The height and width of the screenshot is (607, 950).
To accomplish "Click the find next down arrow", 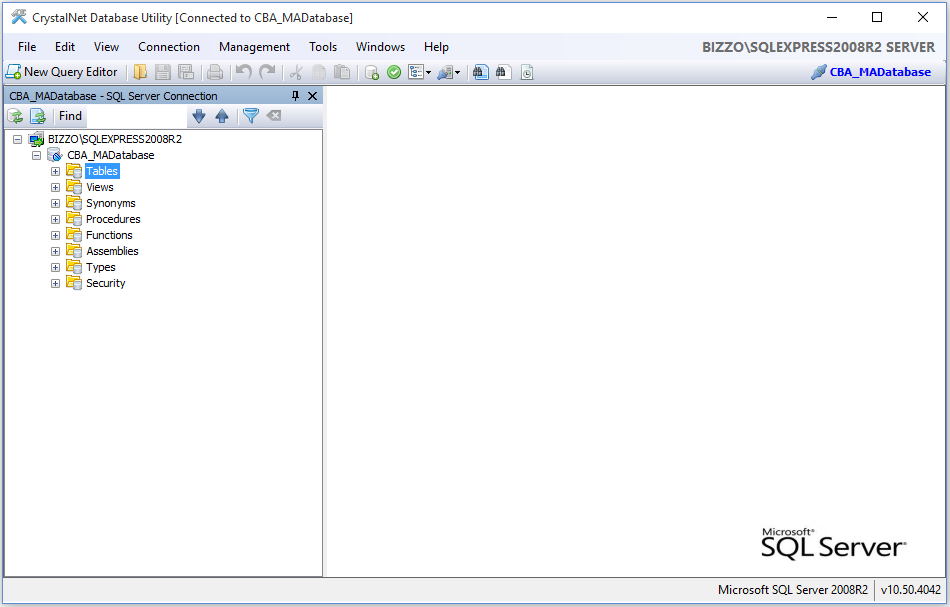I will [x=199, y=116].
